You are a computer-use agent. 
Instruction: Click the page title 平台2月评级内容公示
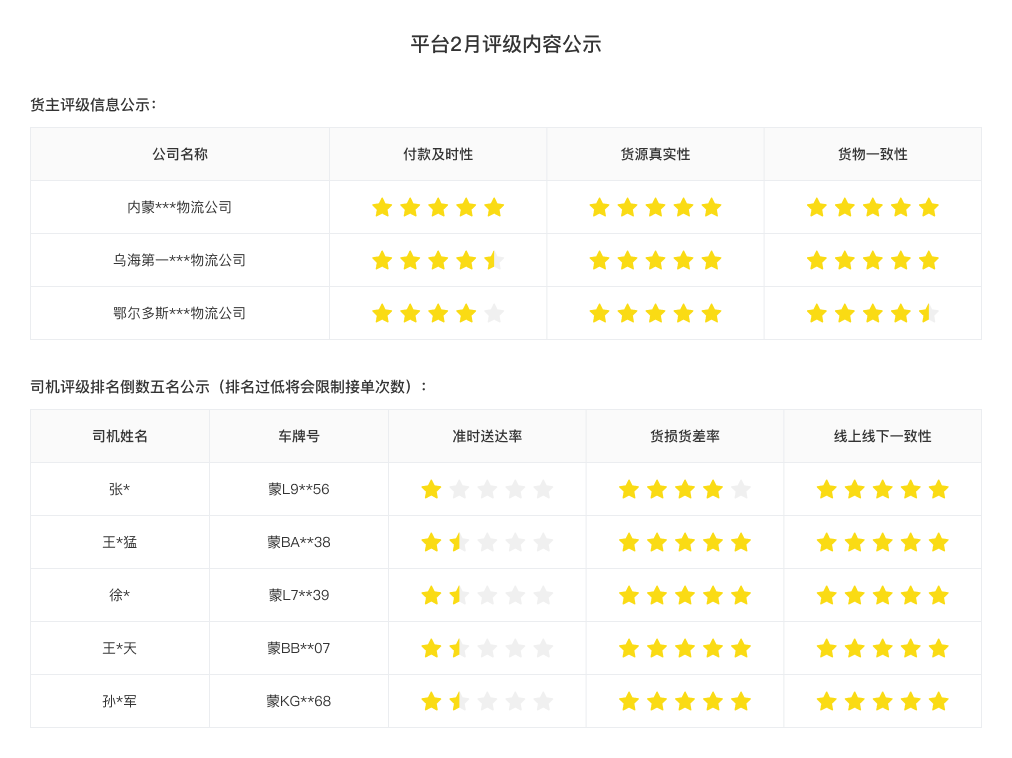[506, 44]
